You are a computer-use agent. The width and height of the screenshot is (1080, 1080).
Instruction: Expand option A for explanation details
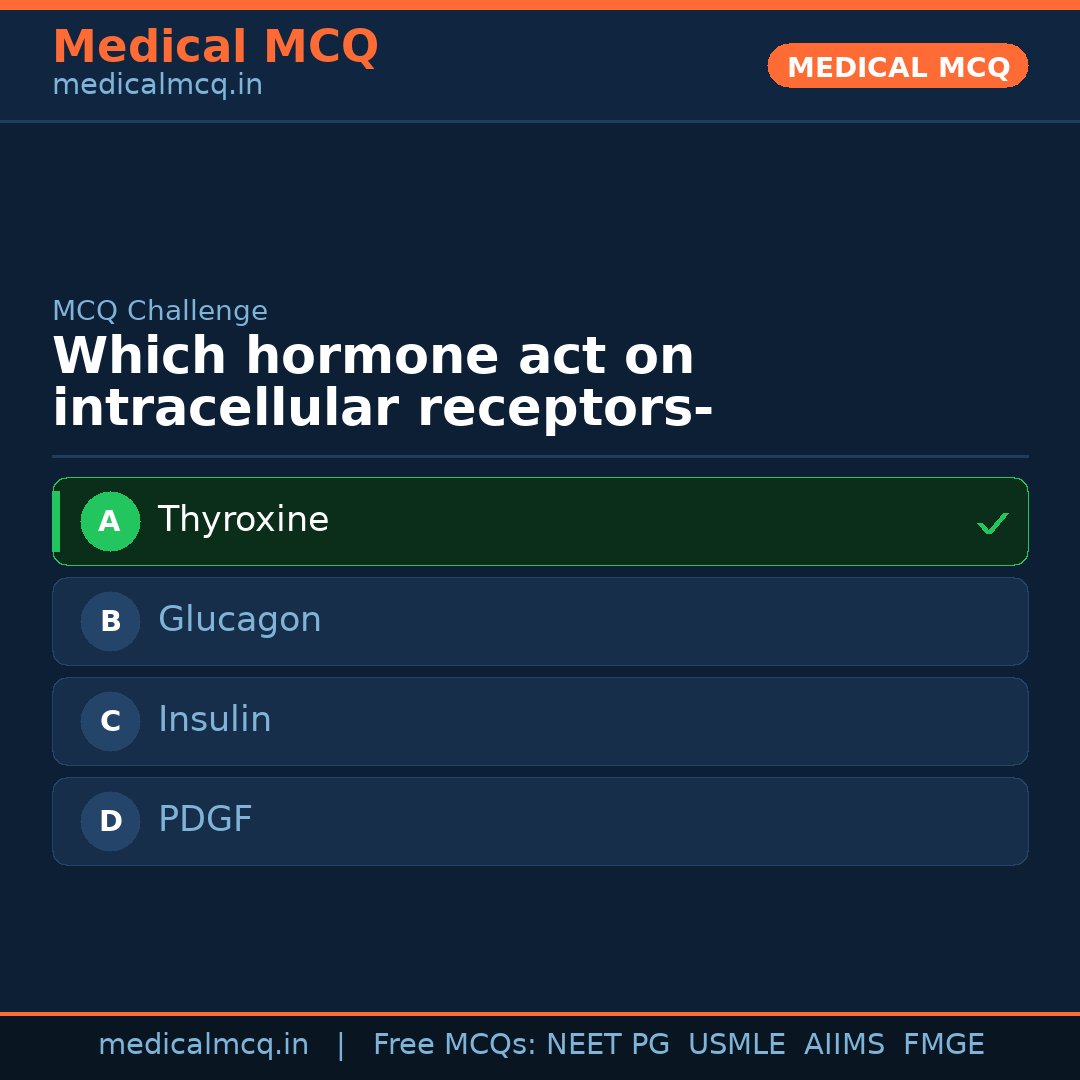click(540, 521)
